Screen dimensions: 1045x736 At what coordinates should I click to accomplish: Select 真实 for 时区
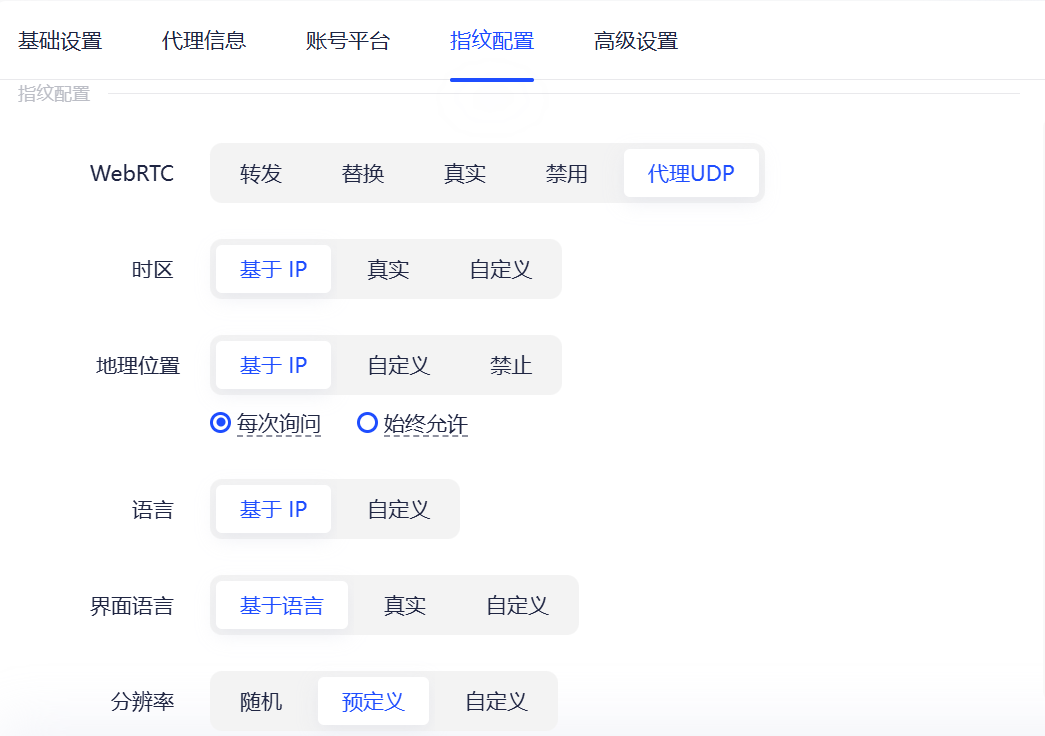click(x=388, y=269)
